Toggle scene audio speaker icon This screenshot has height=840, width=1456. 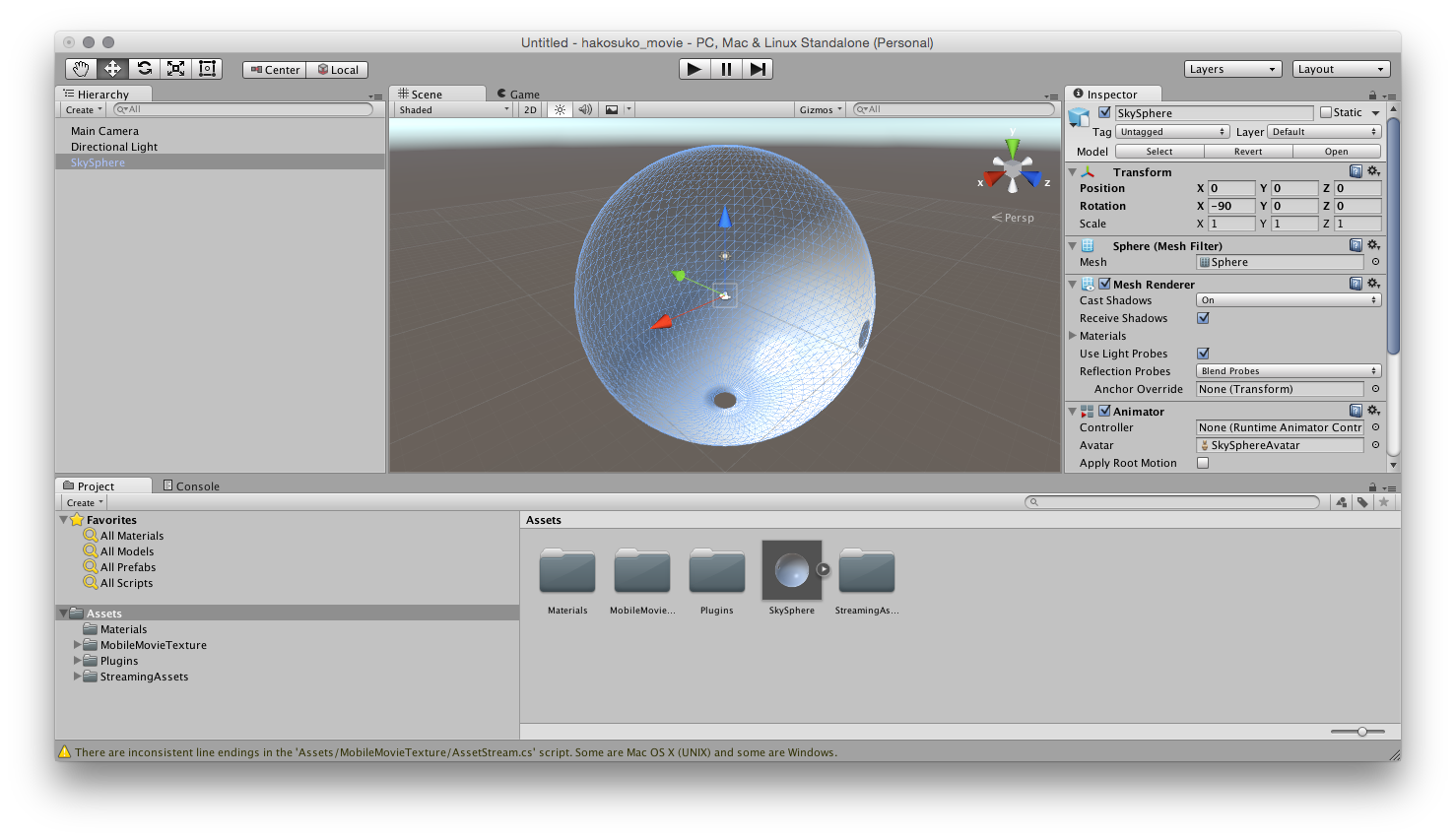[x=585, y=110]
